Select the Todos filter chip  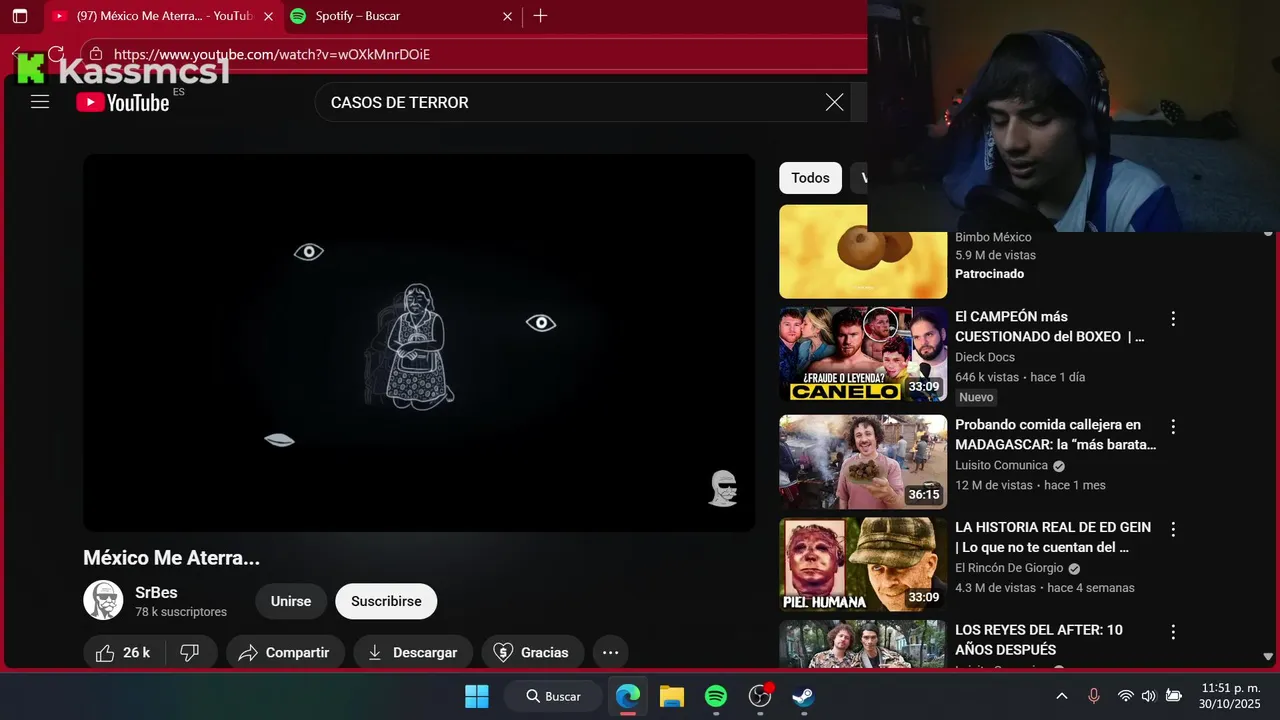(810, 178)
